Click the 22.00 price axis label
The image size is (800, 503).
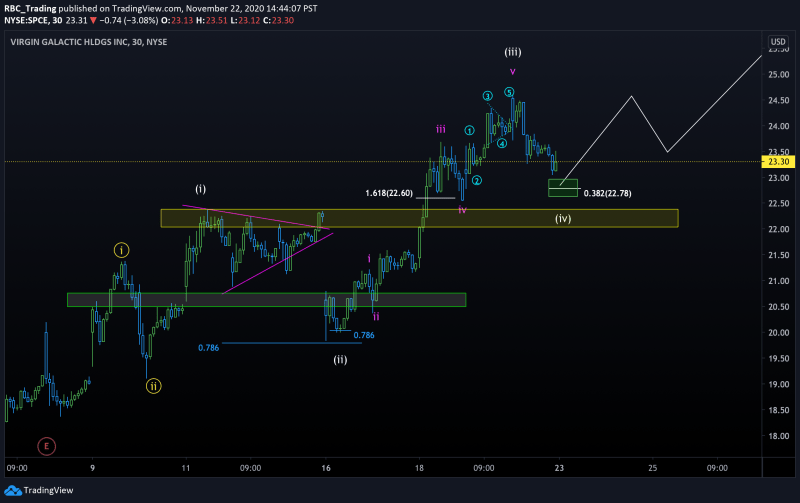(779, 230)
